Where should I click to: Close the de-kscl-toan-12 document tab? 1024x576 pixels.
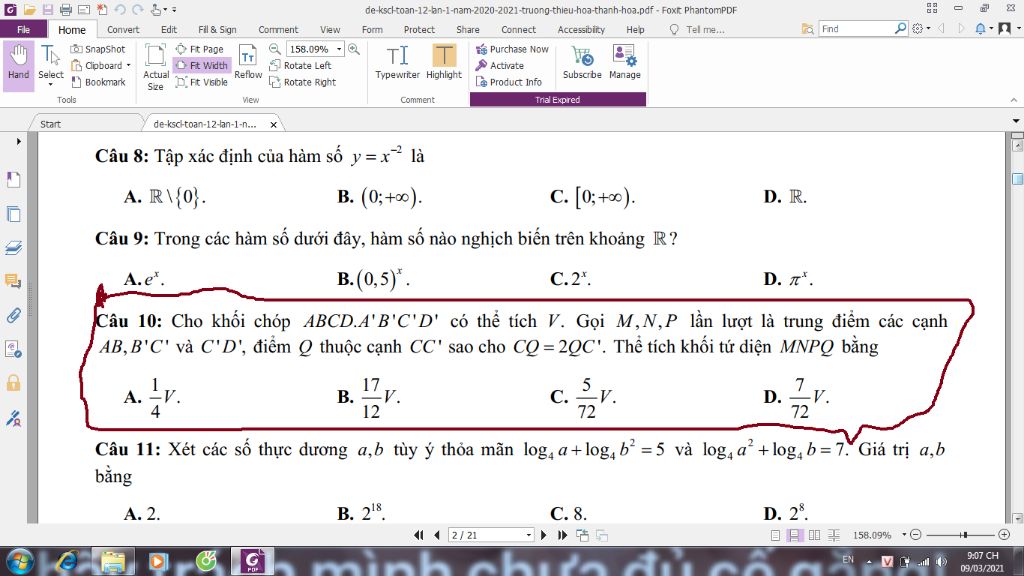pos(274,124)
